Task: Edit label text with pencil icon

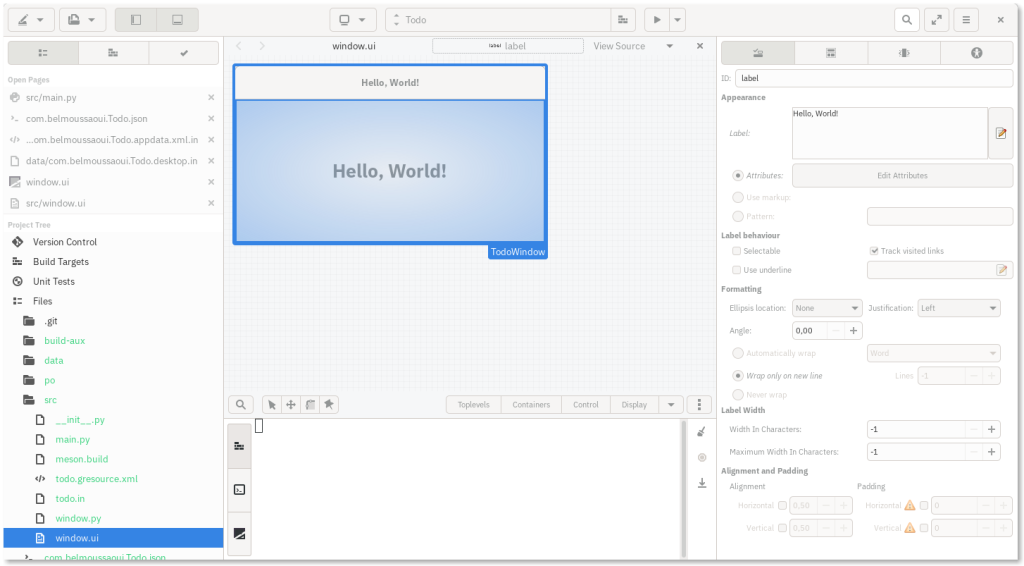Action: coord(1000,133)
